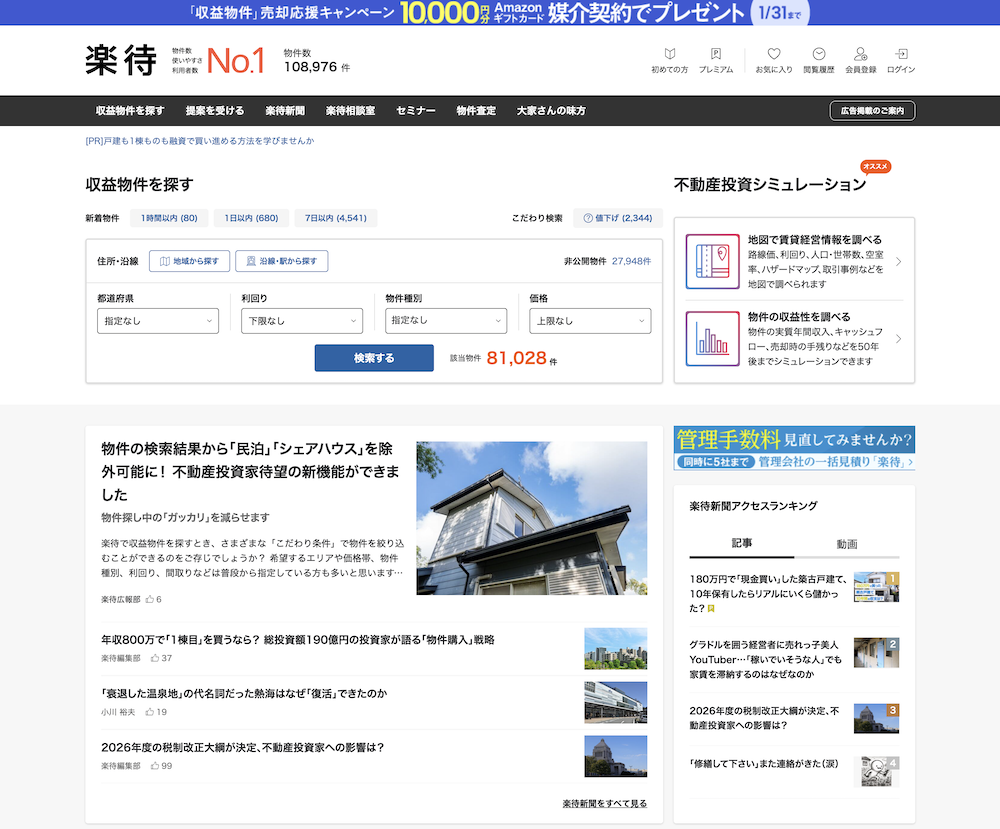Click the featured house article thumbnail
Viewport: 1000px width, 829px height.
click(x=531, y=518)
